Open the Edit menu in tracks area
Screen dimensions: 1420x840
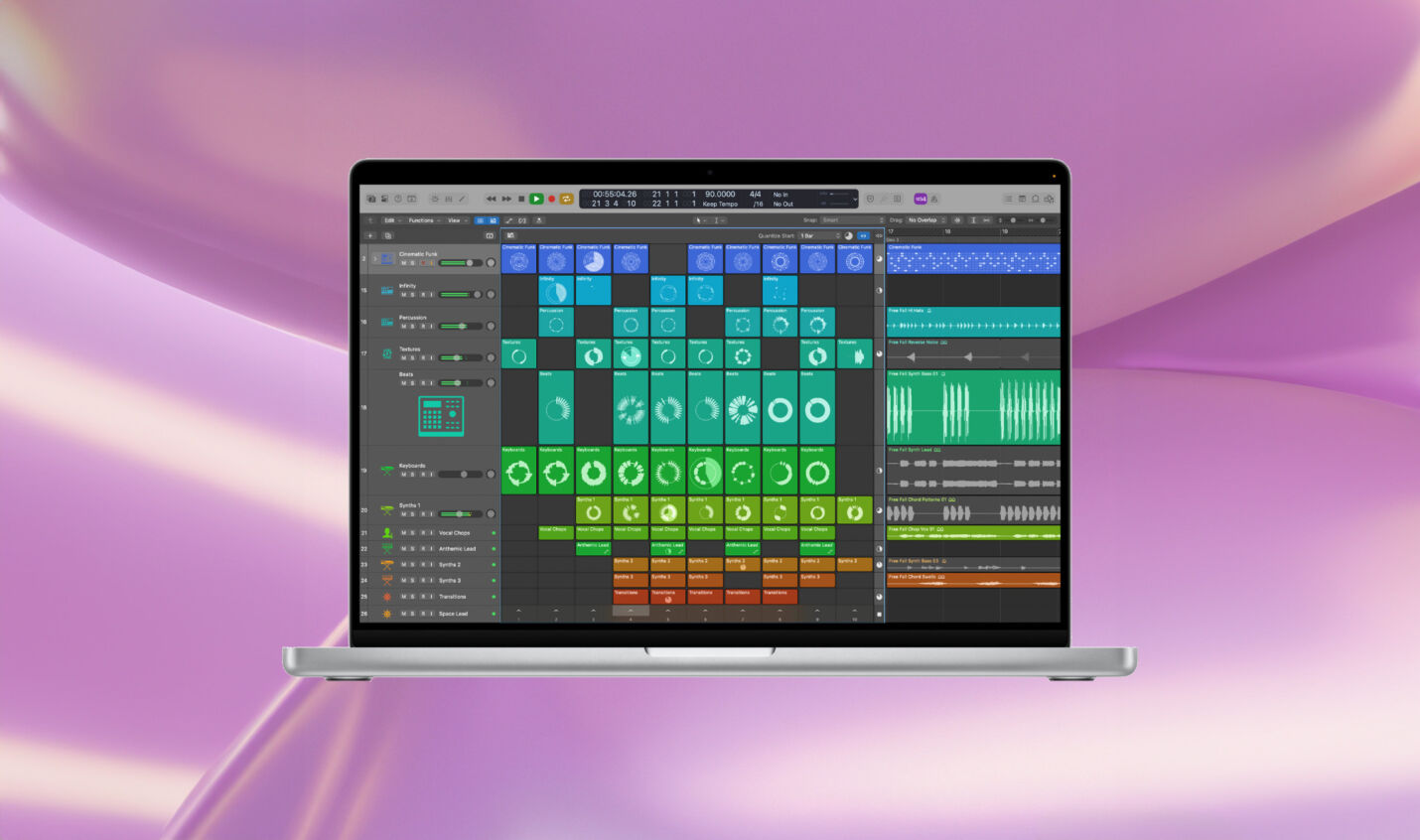pyautogui.click(x=391, y=220)
